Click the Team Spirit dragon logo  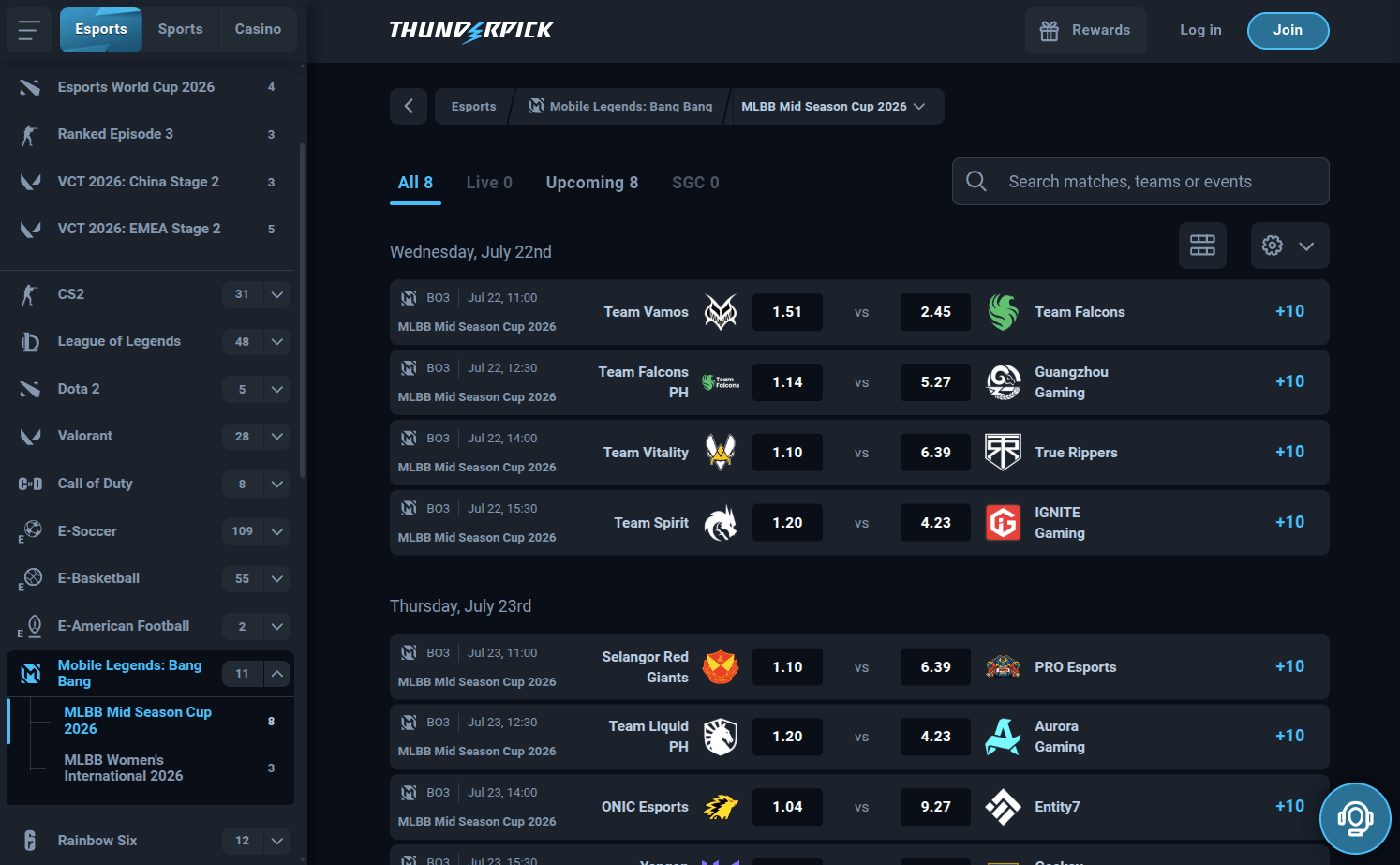(721, 523)
